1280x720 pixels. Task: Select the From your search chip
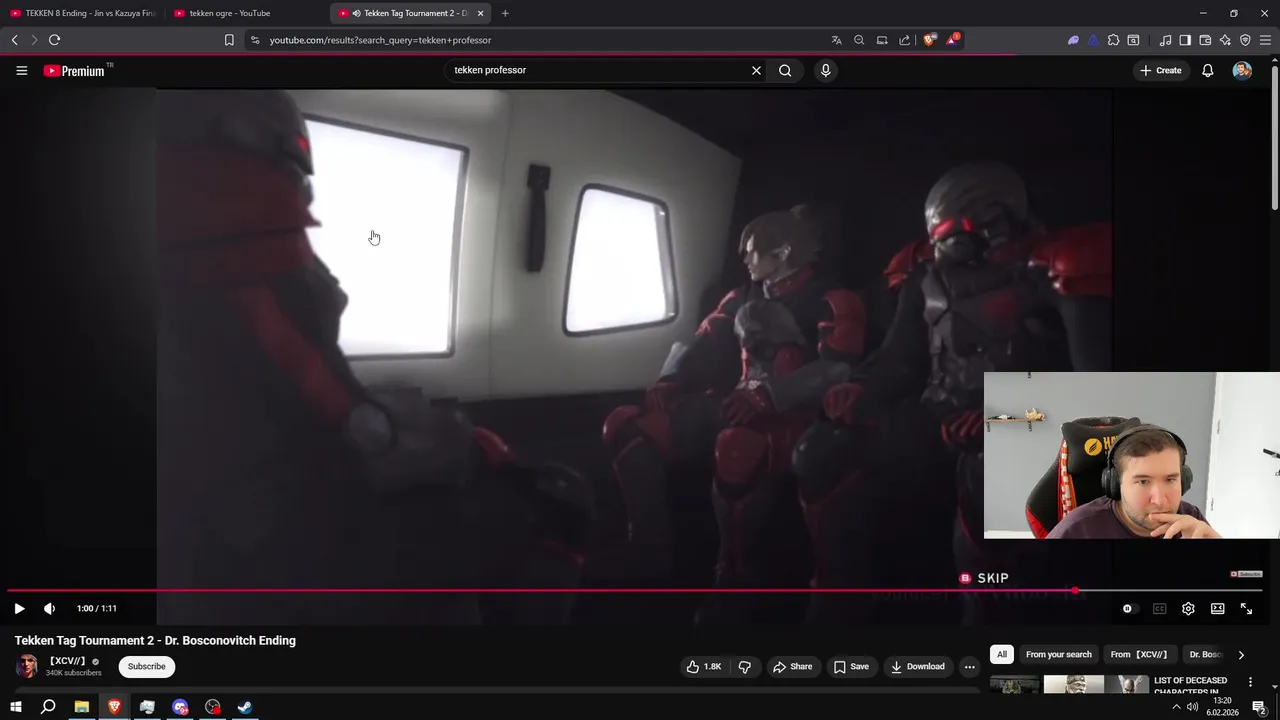[1058, 654]
